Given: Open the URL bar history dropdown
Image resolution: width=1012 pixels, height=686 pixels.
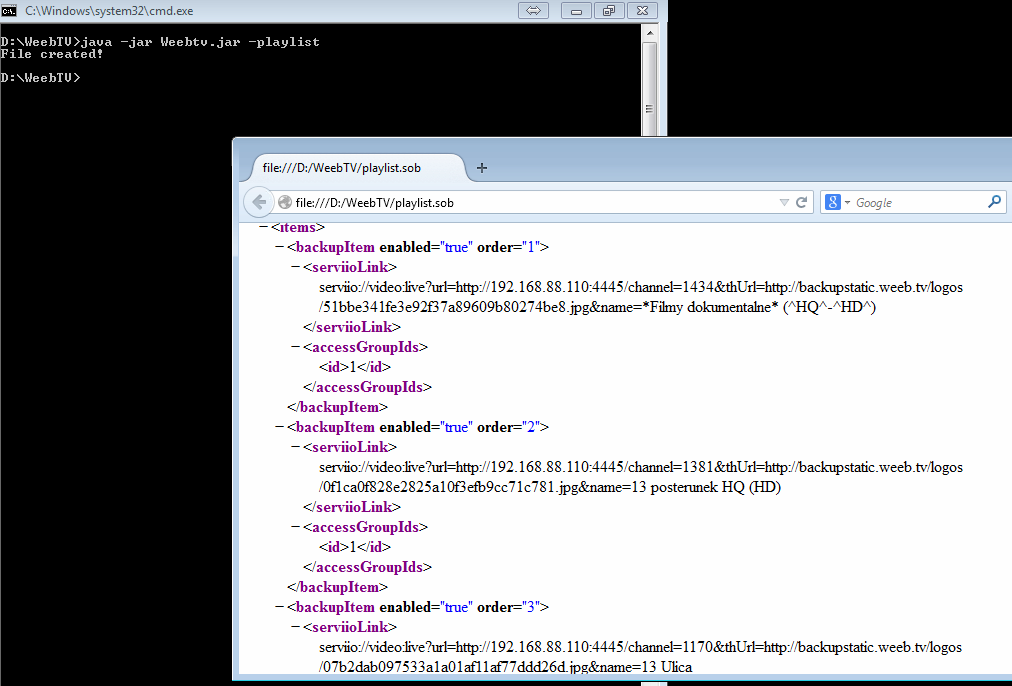Looking at the screenshot, I should (x=784, y=203).
